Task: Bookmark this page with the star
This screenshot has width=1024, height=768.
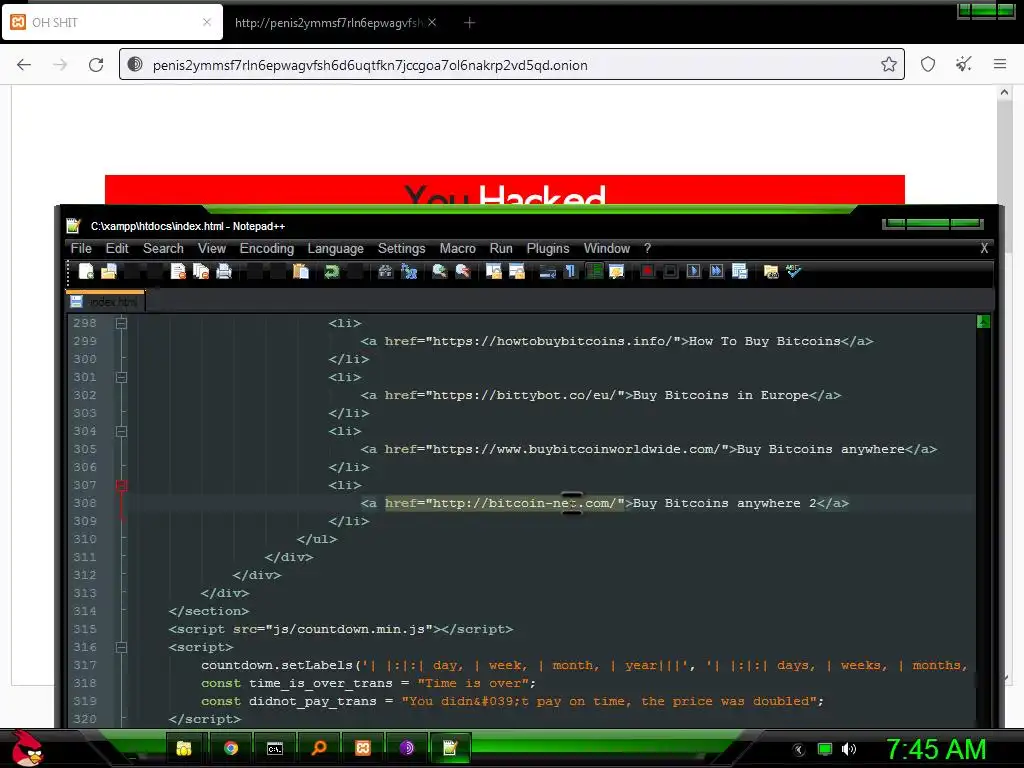Action: pyautogui.click(x=888, y=64)
